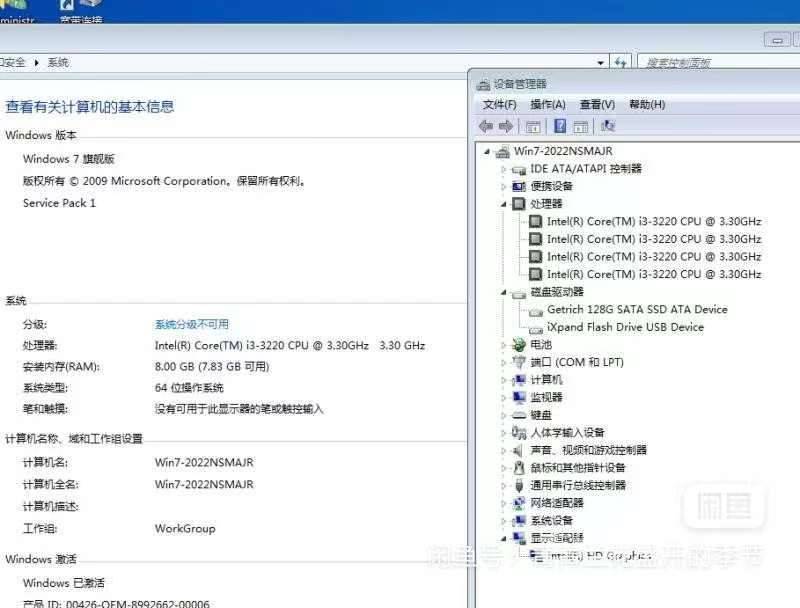800x608 pixels.
Task: Click the display adapters icon (显示适配器)
Action: coord(519,538)
